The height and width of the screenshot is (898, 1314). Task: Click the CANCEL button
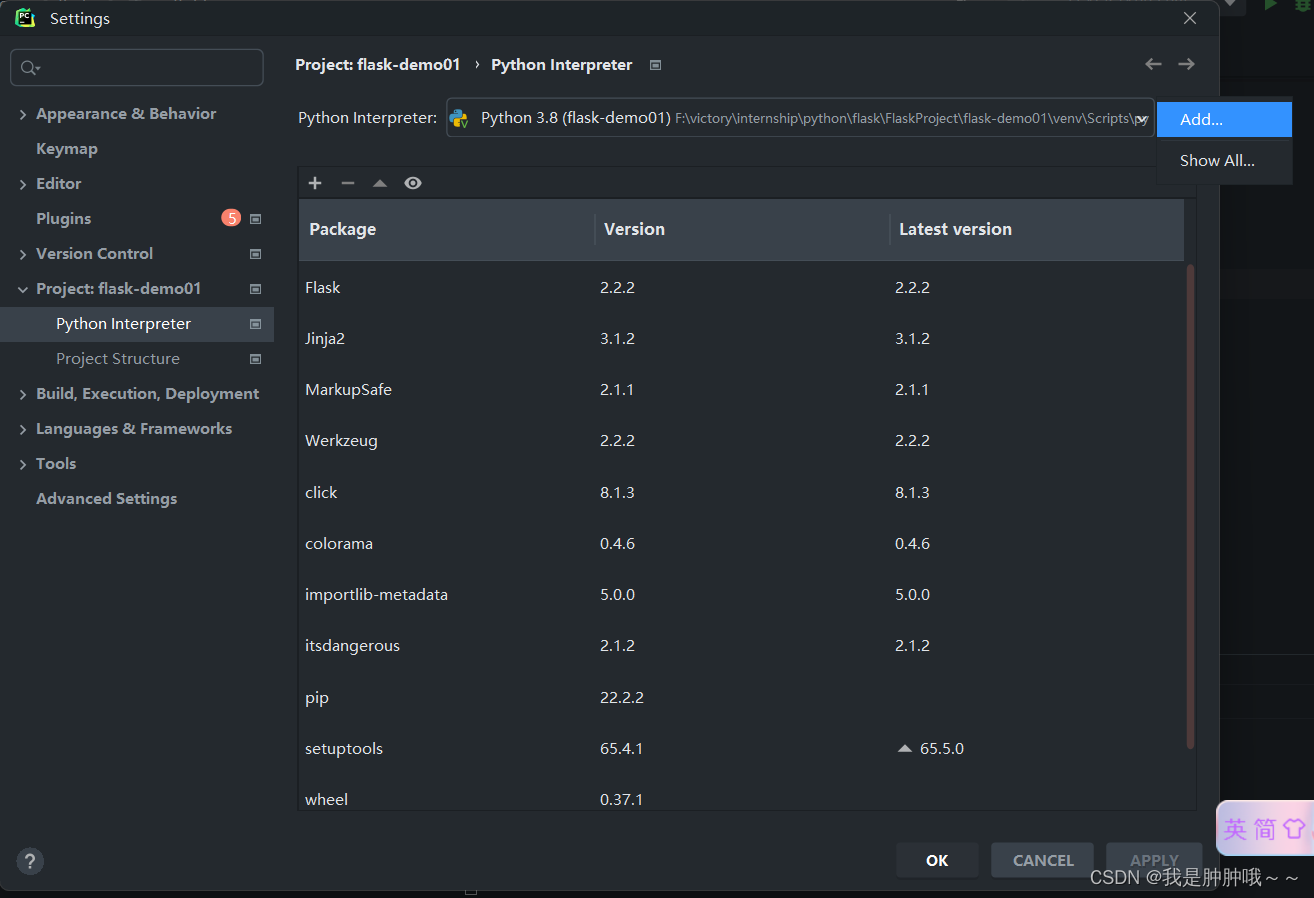click(1043, 860)
